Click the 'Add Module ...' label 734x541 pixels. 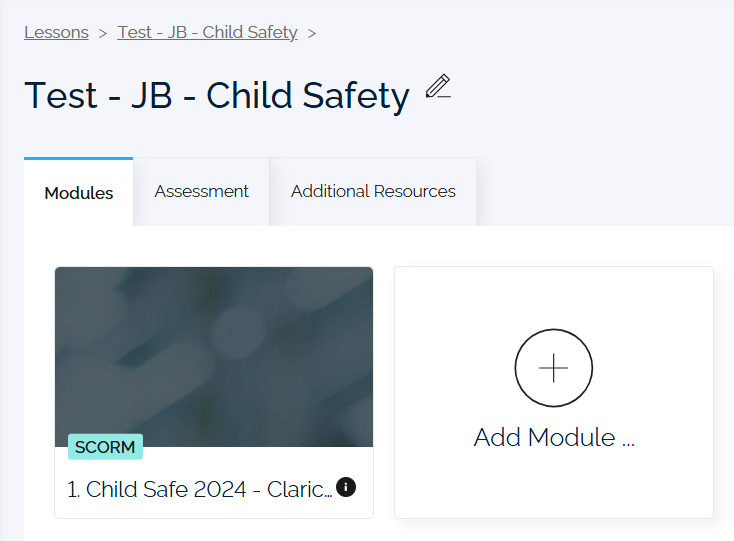[x=554, y=438]
